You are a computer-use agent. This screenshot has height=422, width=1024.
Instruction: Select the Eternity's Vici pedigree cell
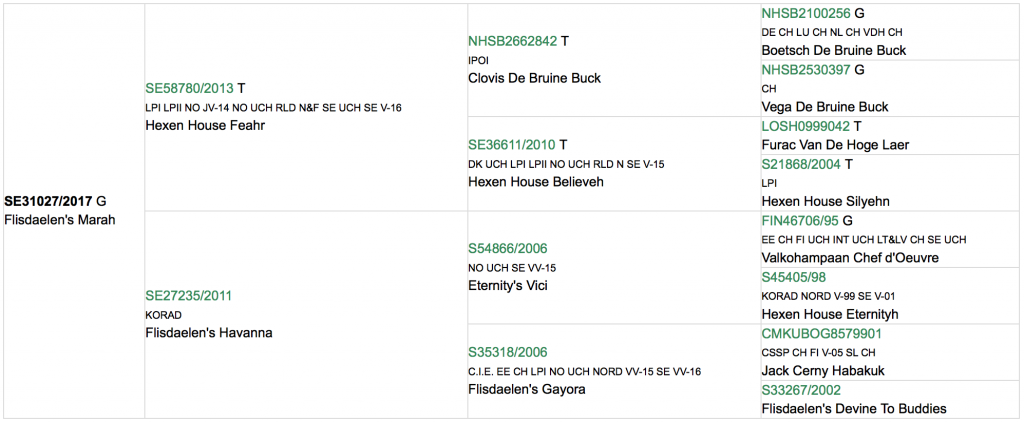pyautogui.click(x=614, y=267)
